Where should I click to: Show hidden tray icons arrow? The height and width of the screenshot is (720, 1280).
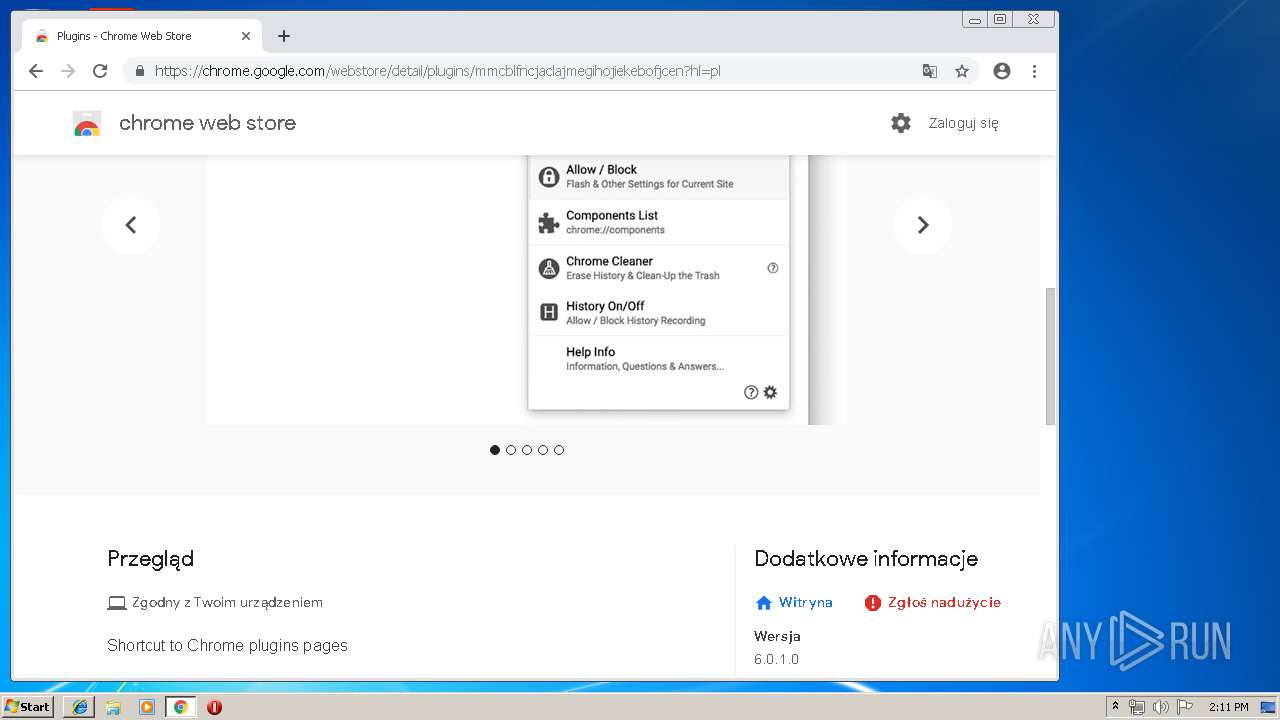[x=1115, y=706]
